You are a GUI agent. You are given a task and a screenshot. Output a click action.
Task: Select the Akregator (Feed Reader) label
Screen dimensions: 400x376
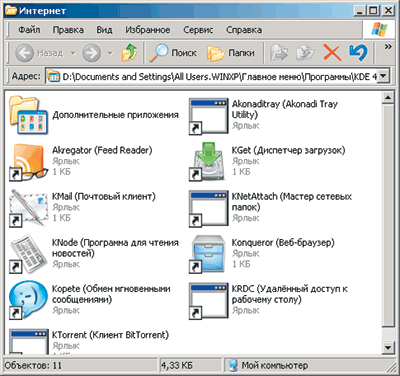coord(102,150)
